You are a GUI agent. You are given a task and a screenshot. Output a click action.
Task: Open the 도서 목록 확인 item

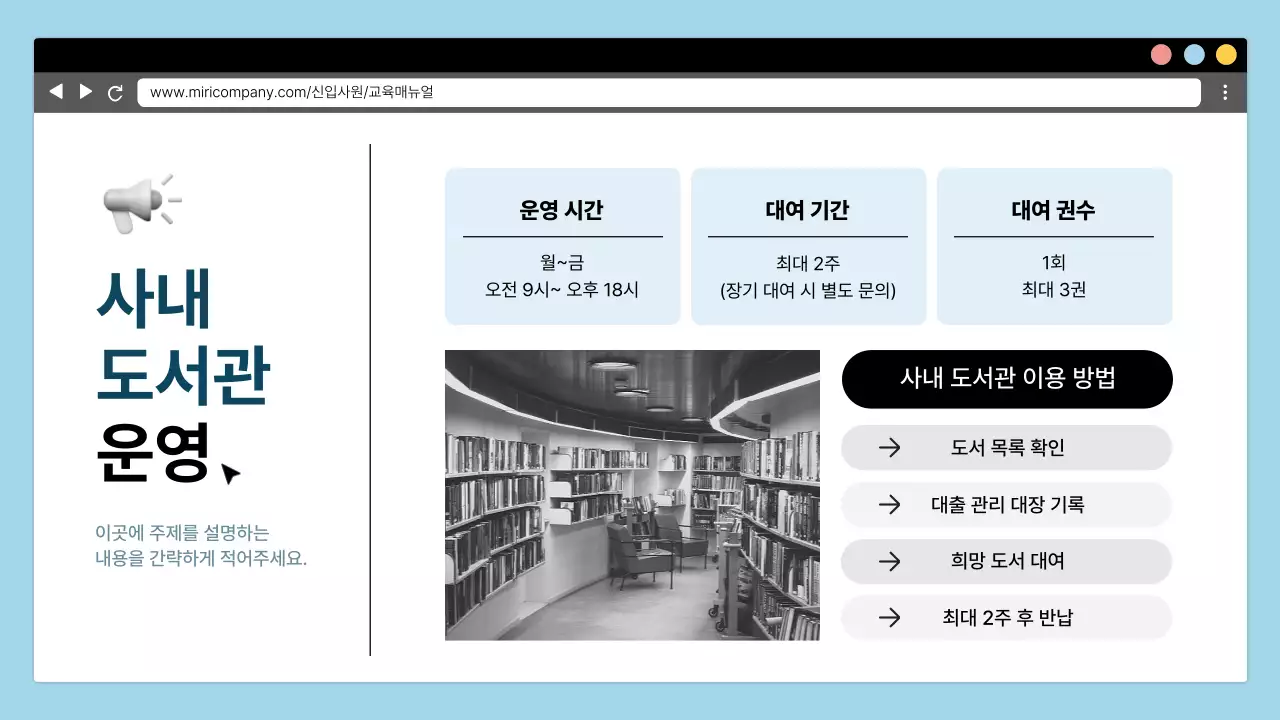[x=1007, y=448]
